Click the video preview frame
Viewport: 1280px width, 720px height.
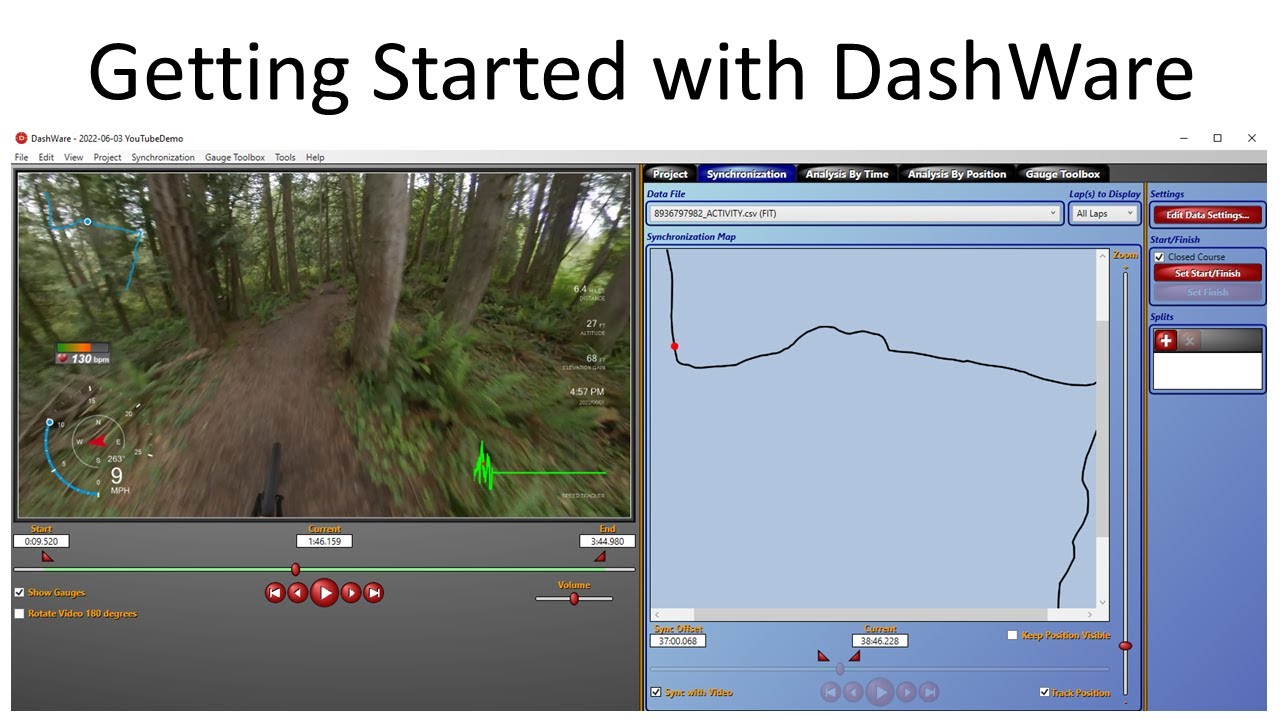[325, 345]
